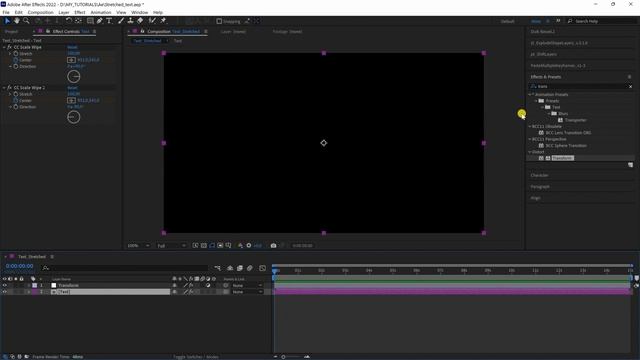Expand the Stretch property under CC Scale Wipe
Image resolution: width=640 pixels, height=360 pixels.
coord(10,53)
